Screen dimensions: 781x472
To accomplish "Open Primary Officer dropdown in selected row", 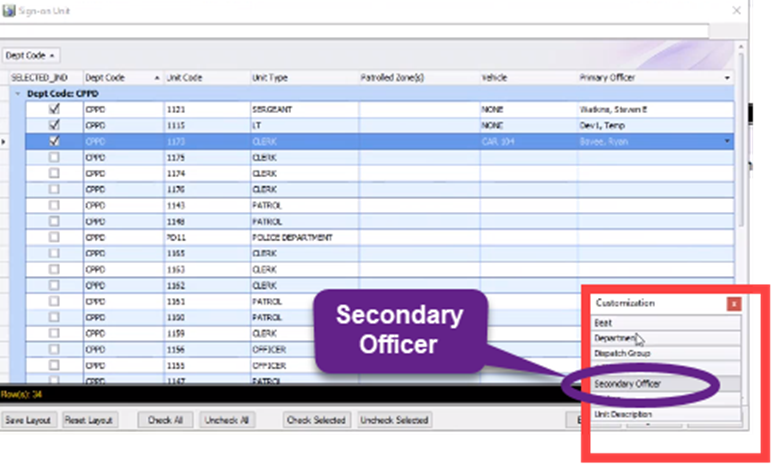I will (728, 142).
